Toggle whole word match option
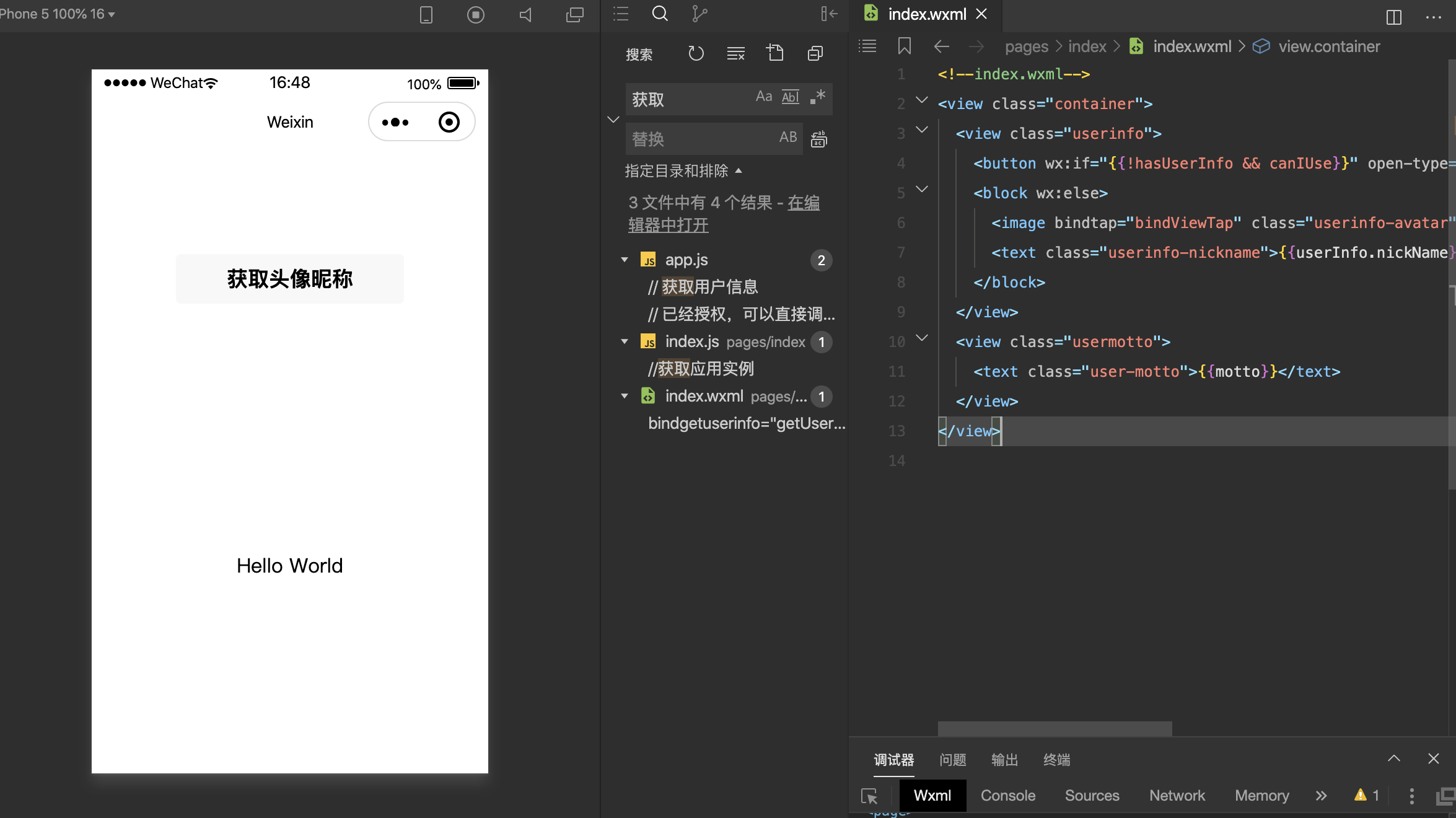 790,97
